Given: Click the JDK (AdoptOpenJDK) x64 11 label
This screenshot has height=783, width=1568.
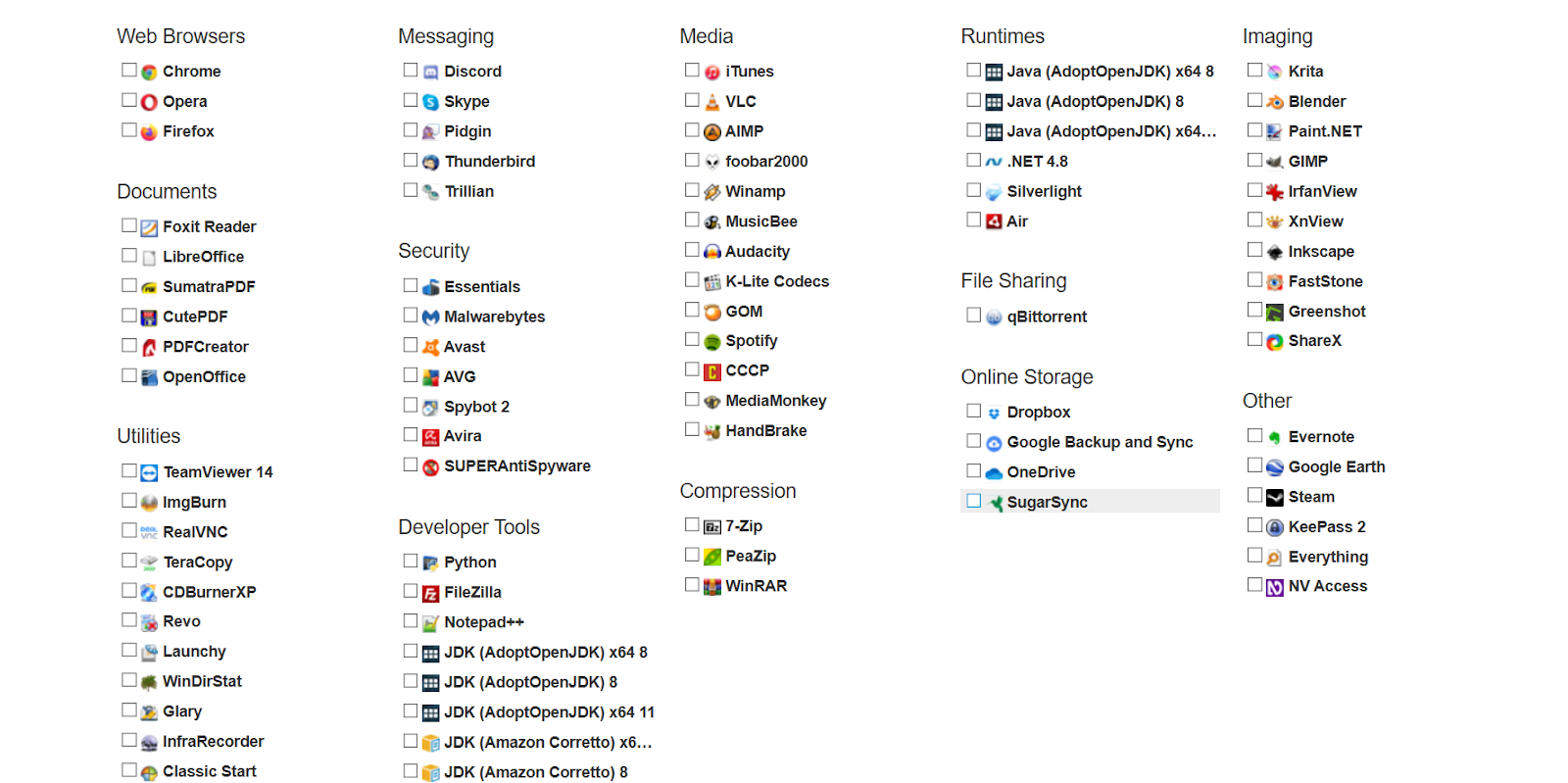Looking at the screenshot, I should pos(549,712).
